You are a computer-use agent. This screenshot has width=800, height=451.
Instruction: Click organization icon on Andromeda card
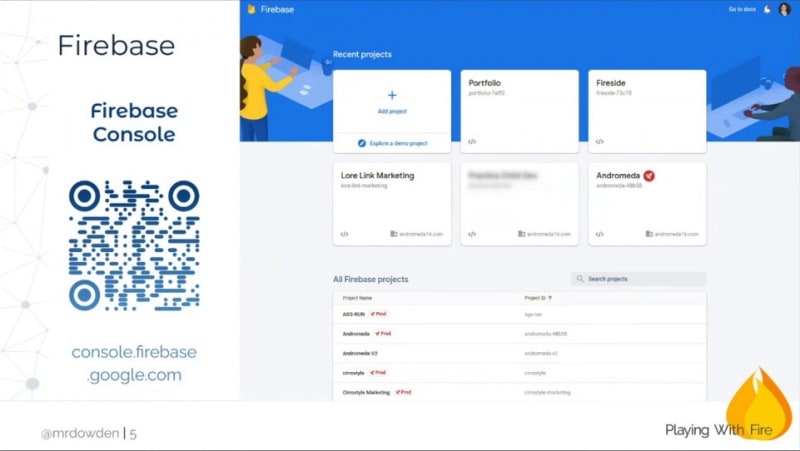649,234
